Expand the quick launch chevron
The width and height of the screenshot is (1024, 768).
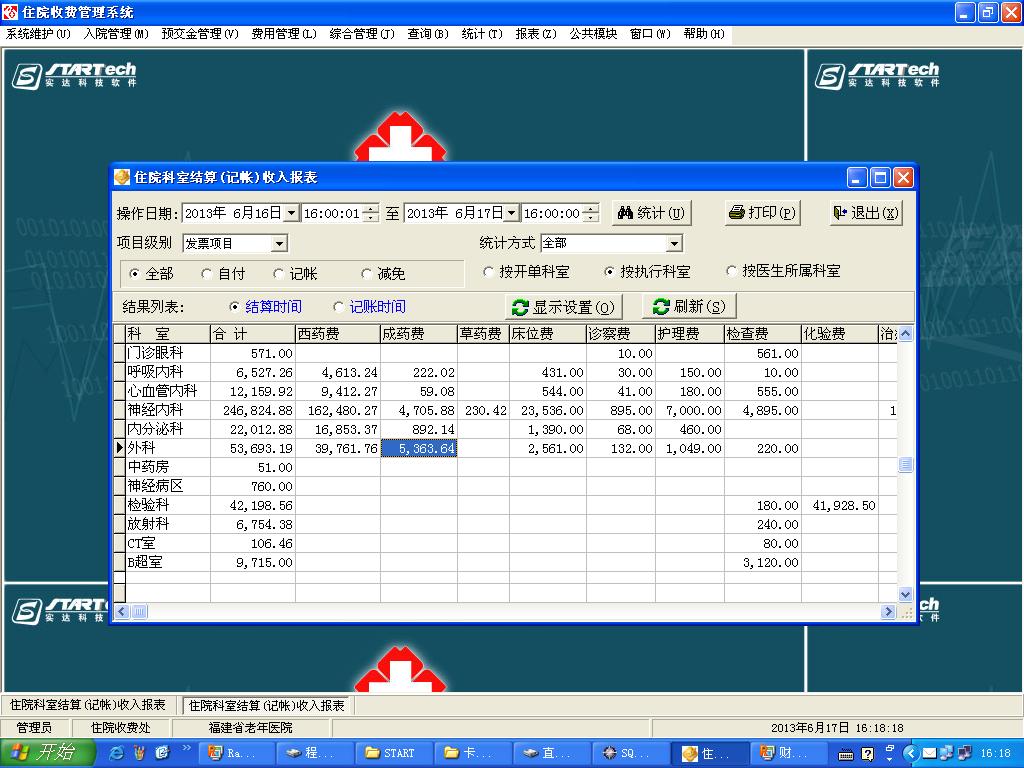click(186, 748)
